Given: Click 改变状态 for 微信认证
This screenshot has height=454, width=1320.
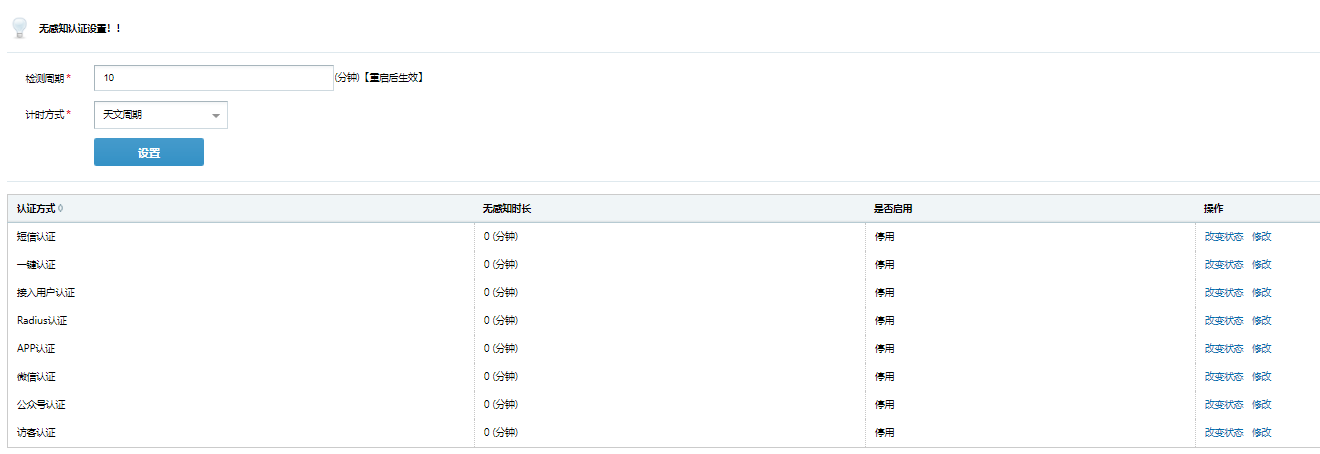Looking at the screenshot, I should coord(1224,377).
